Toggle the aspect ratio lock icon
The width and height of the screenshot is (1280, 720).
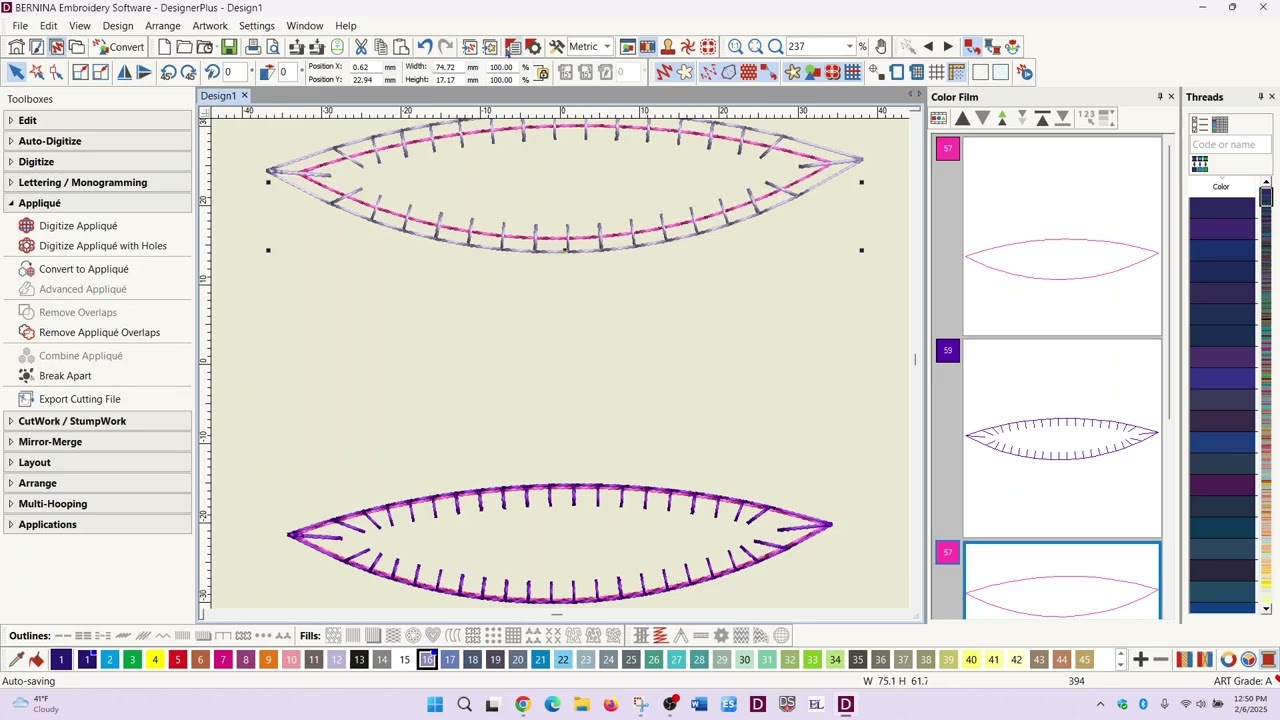[542, 73]
